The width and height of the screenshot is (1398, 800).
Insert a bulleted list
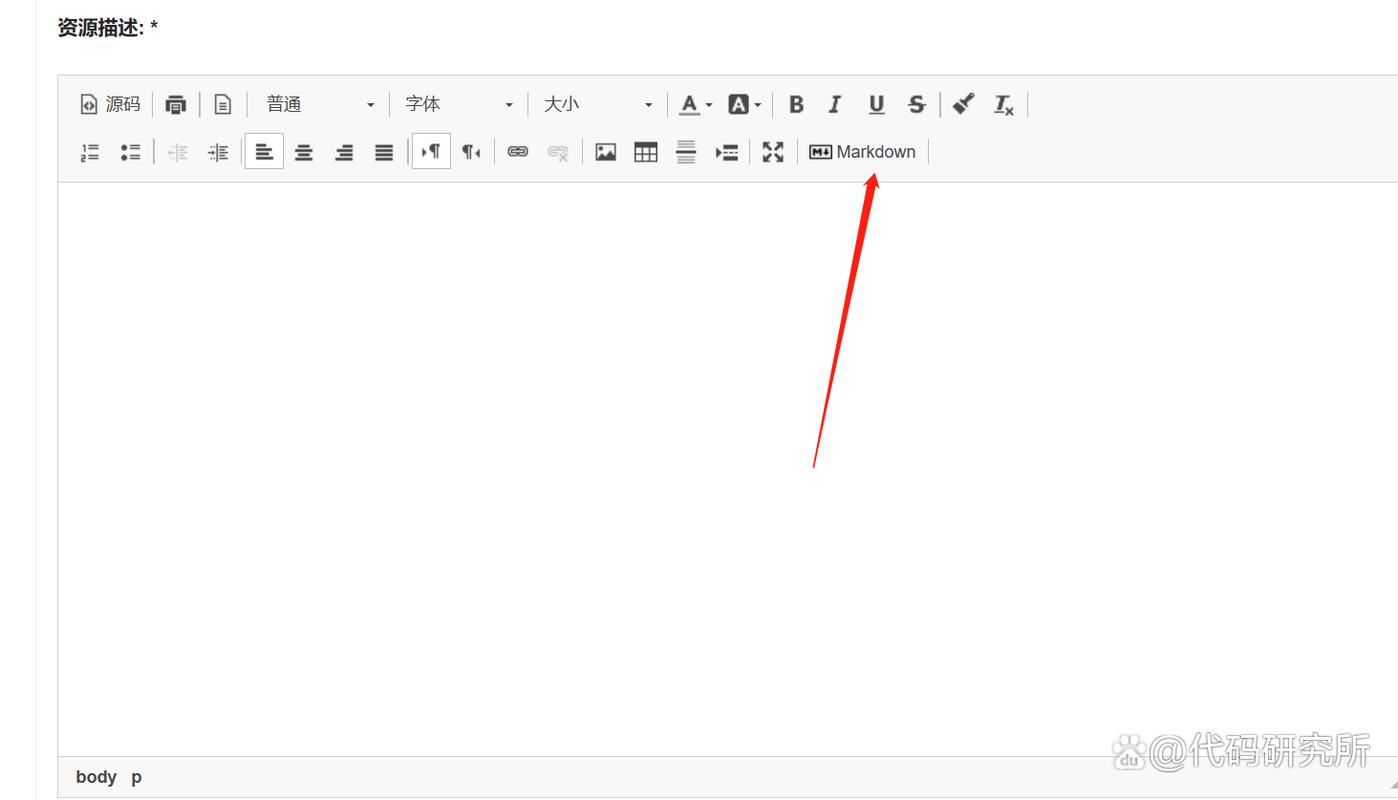(x=130, y=152)
